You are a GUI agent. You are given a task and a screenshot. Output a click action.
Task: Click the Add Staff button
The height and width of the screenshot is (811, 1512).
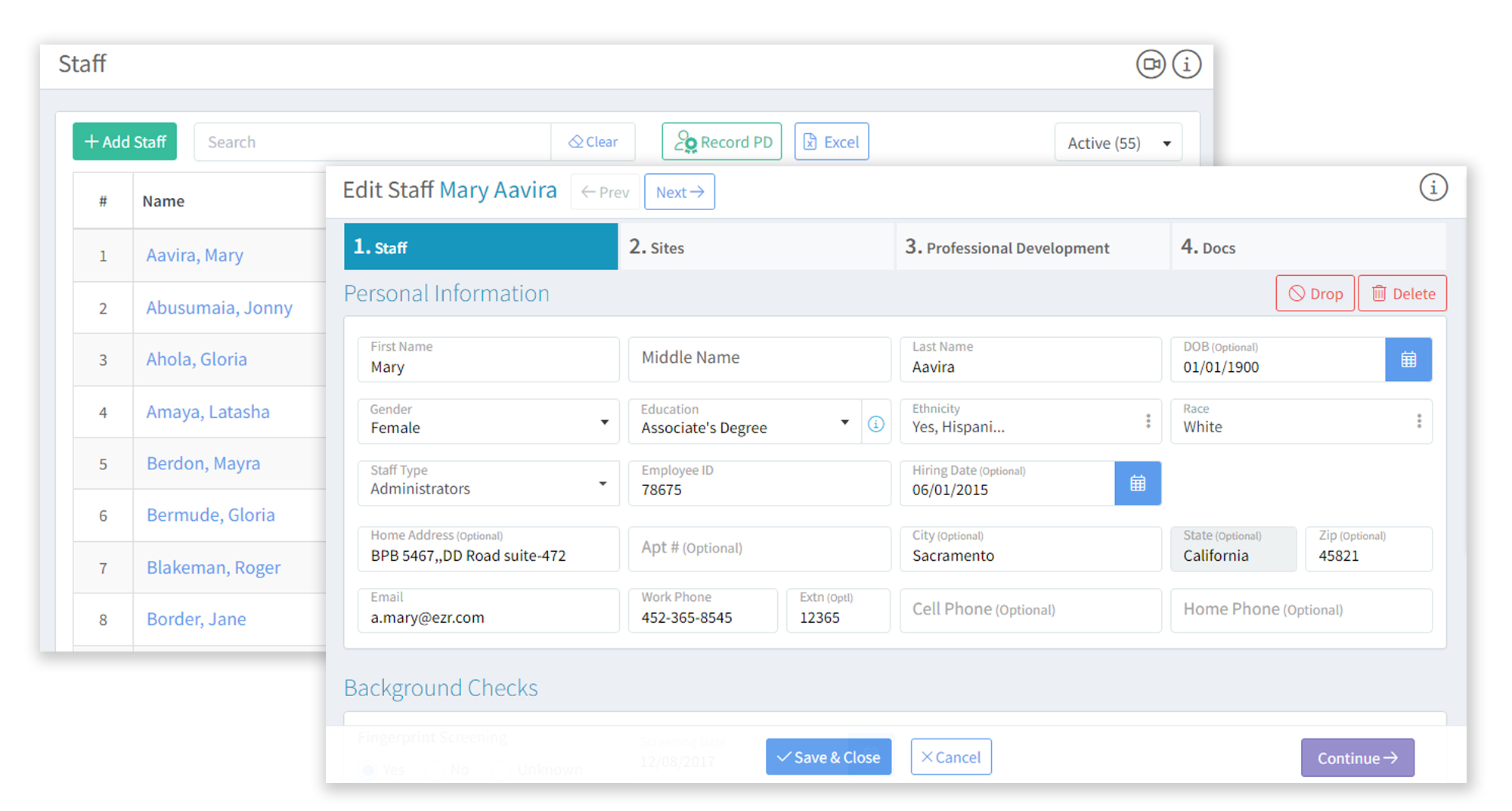125,142
